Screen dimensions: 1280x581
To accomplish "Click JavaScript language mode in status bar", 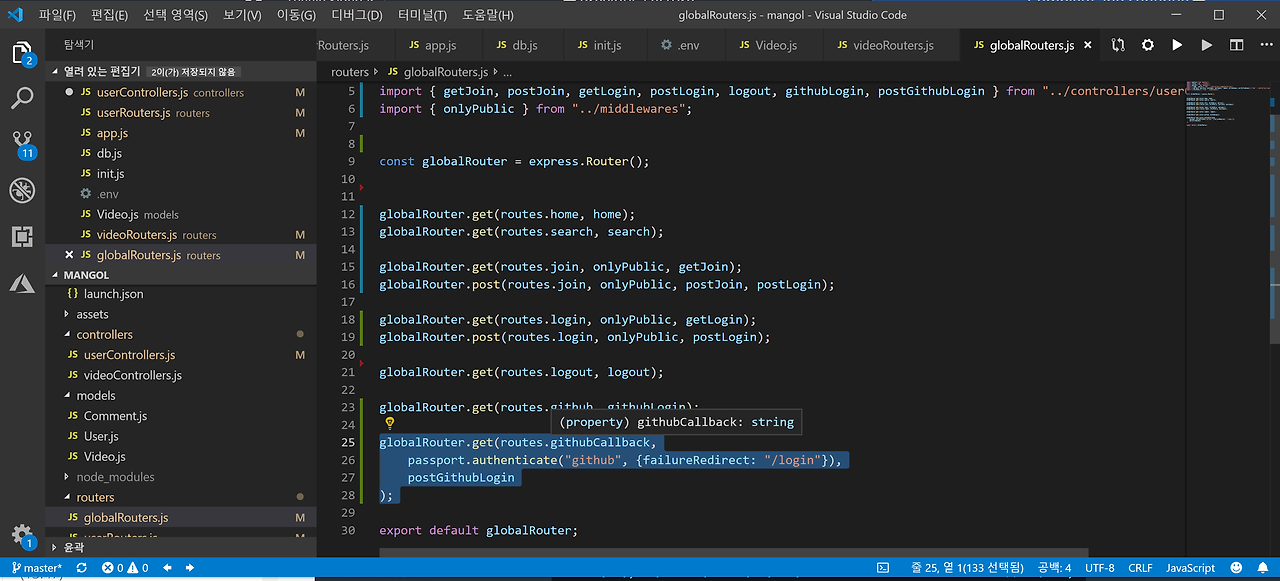I will [1190, 568].
